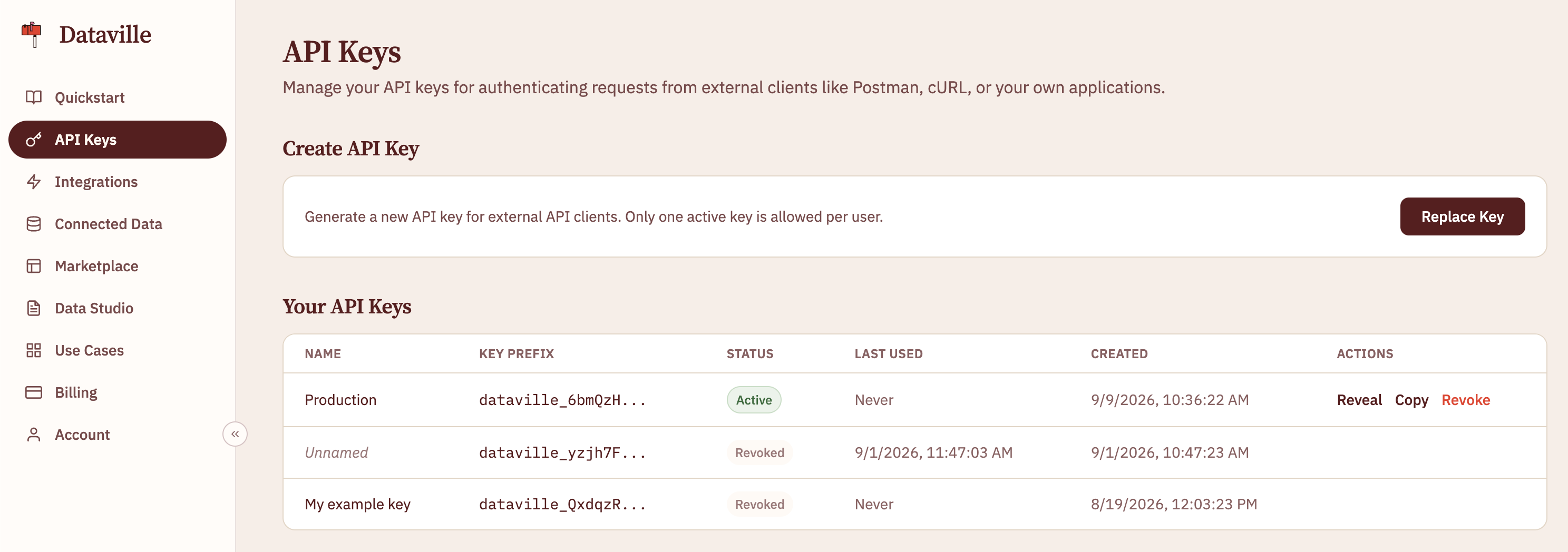Reveal the Production API key

(x=1359, y=400)
